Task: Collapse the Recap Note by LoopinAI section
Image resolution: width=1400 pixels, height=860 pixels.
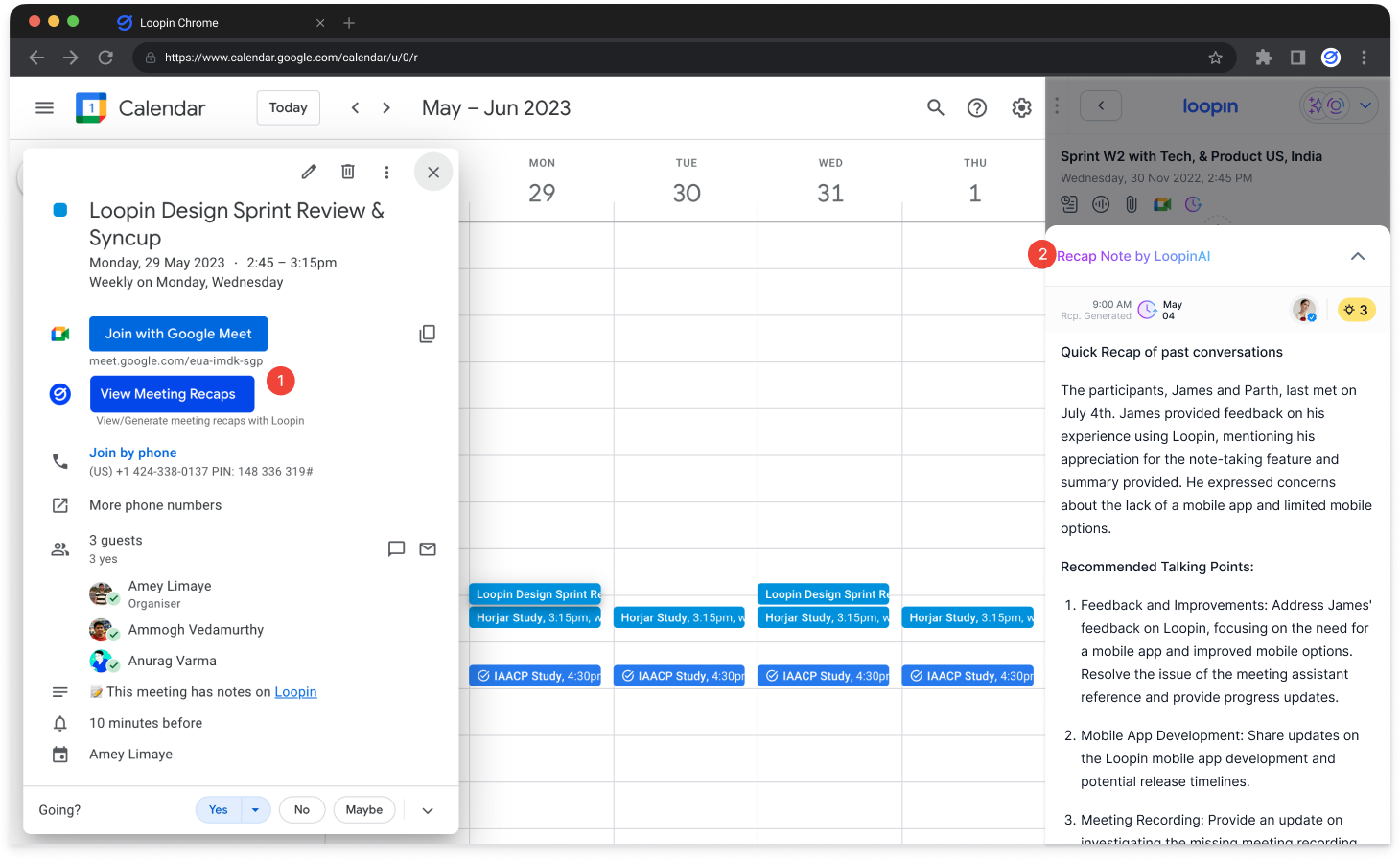Action: 1358,256
